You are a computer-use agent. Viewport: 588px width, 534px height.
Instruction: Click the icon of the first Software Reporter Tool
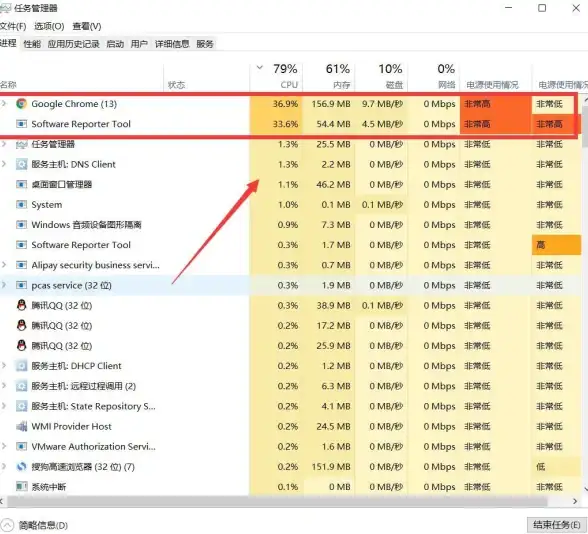(x=21, y=124)
